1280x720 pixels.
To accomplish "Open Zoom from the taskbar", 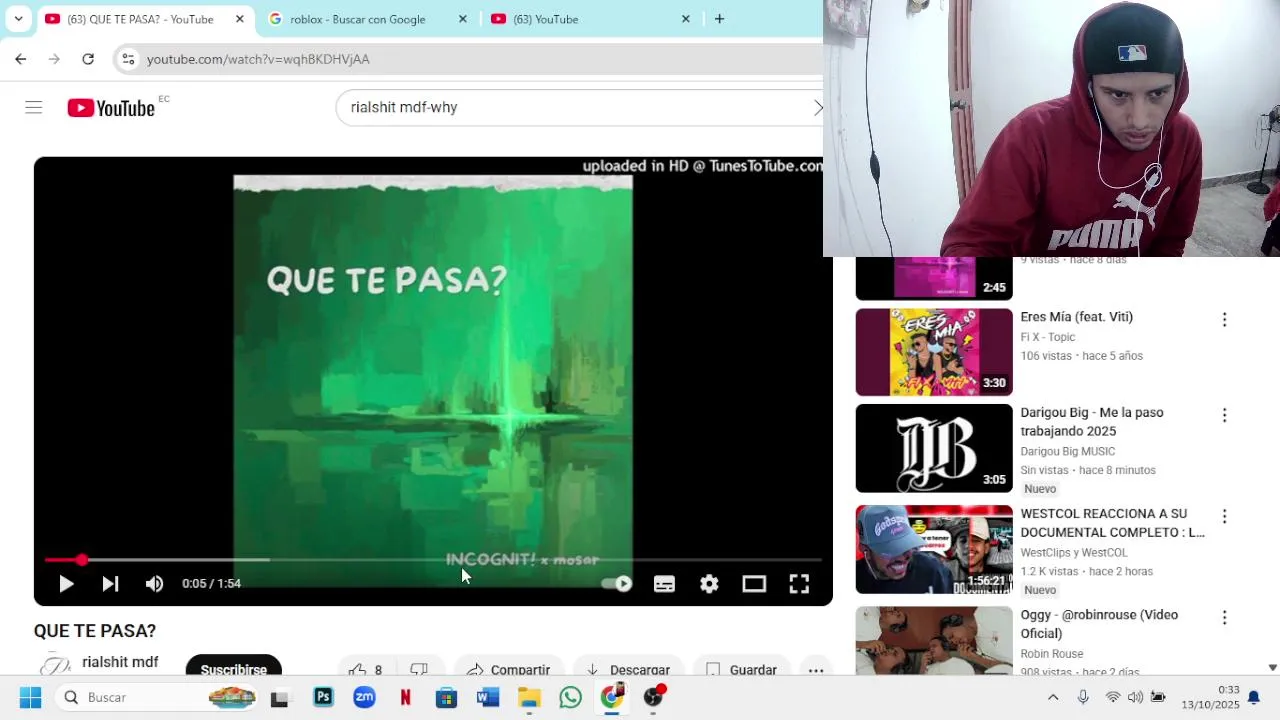I will 364,697.
